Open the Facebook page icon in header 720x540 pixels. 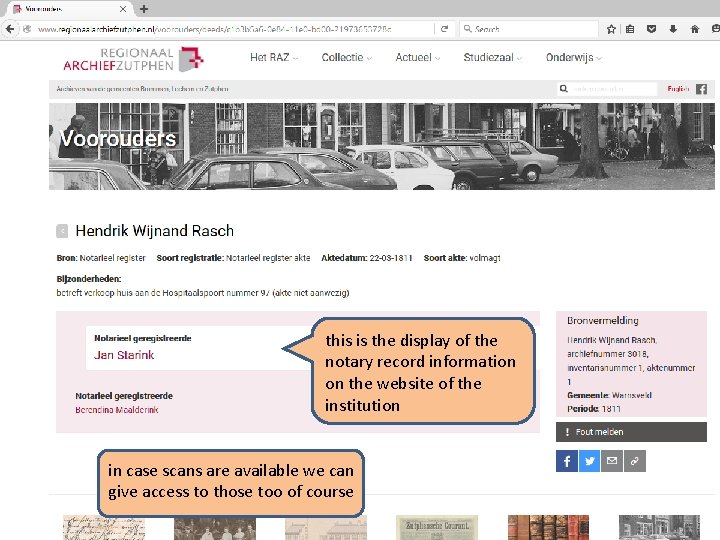coord(701,89)
